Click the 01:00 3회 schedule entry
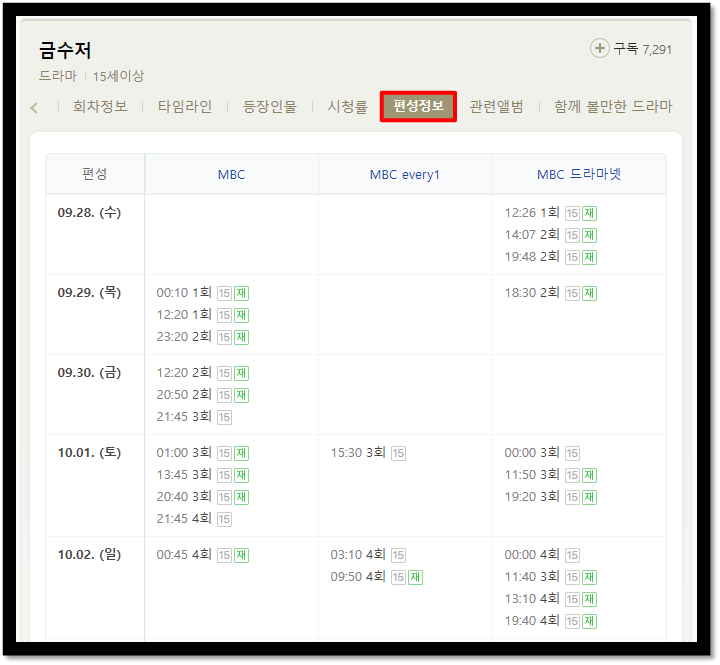The image size is (720, 665). pyautogui.click(x=184, y=452)
